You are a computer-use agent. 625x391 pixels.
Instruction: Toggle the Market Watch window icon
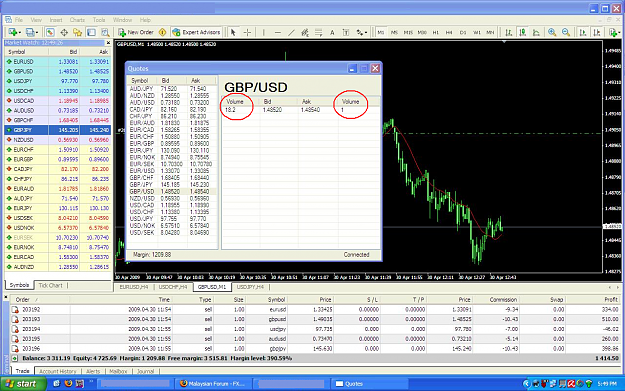tap(50, 32)
